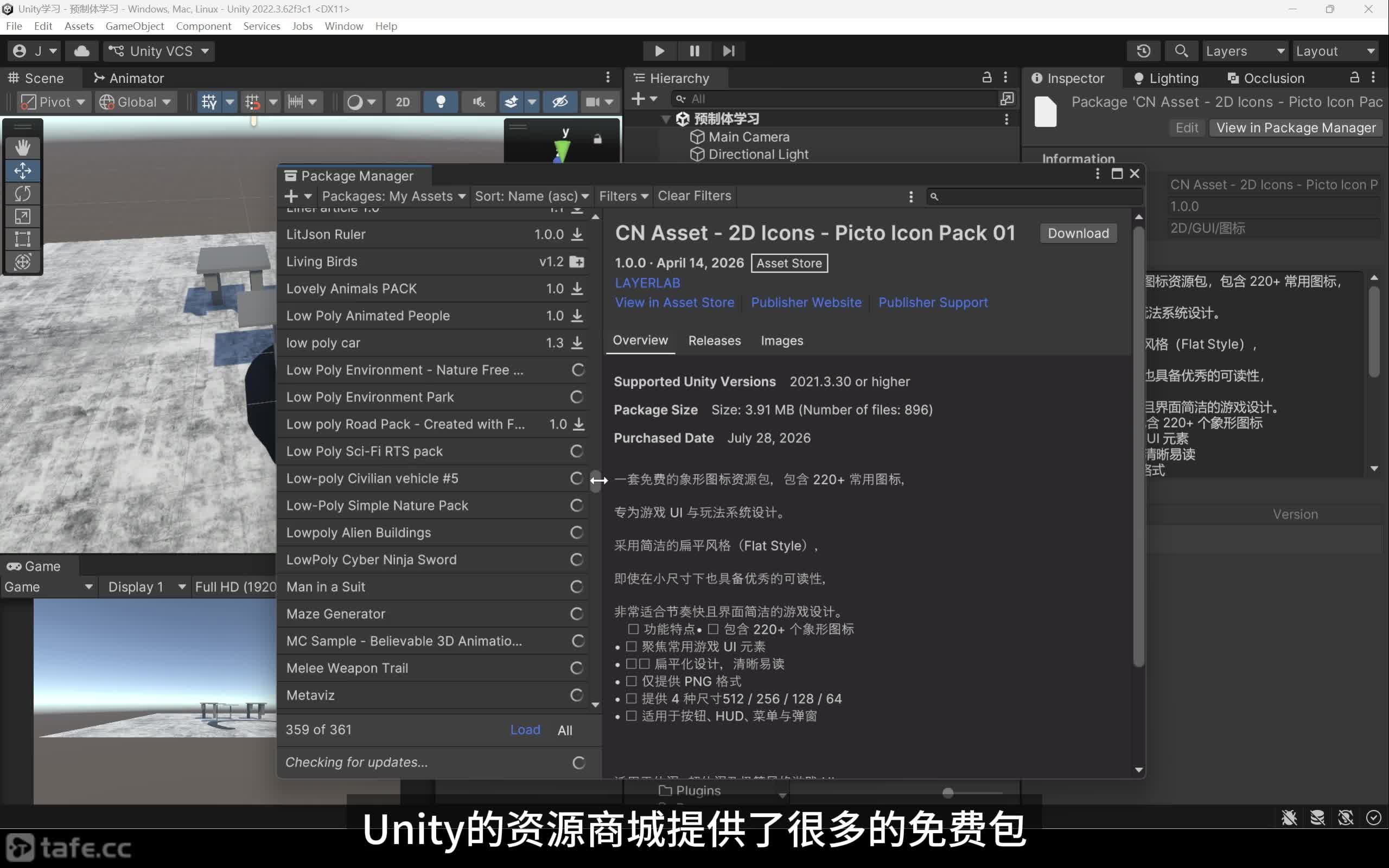Open the Layers dropdown

point(1245,51)
